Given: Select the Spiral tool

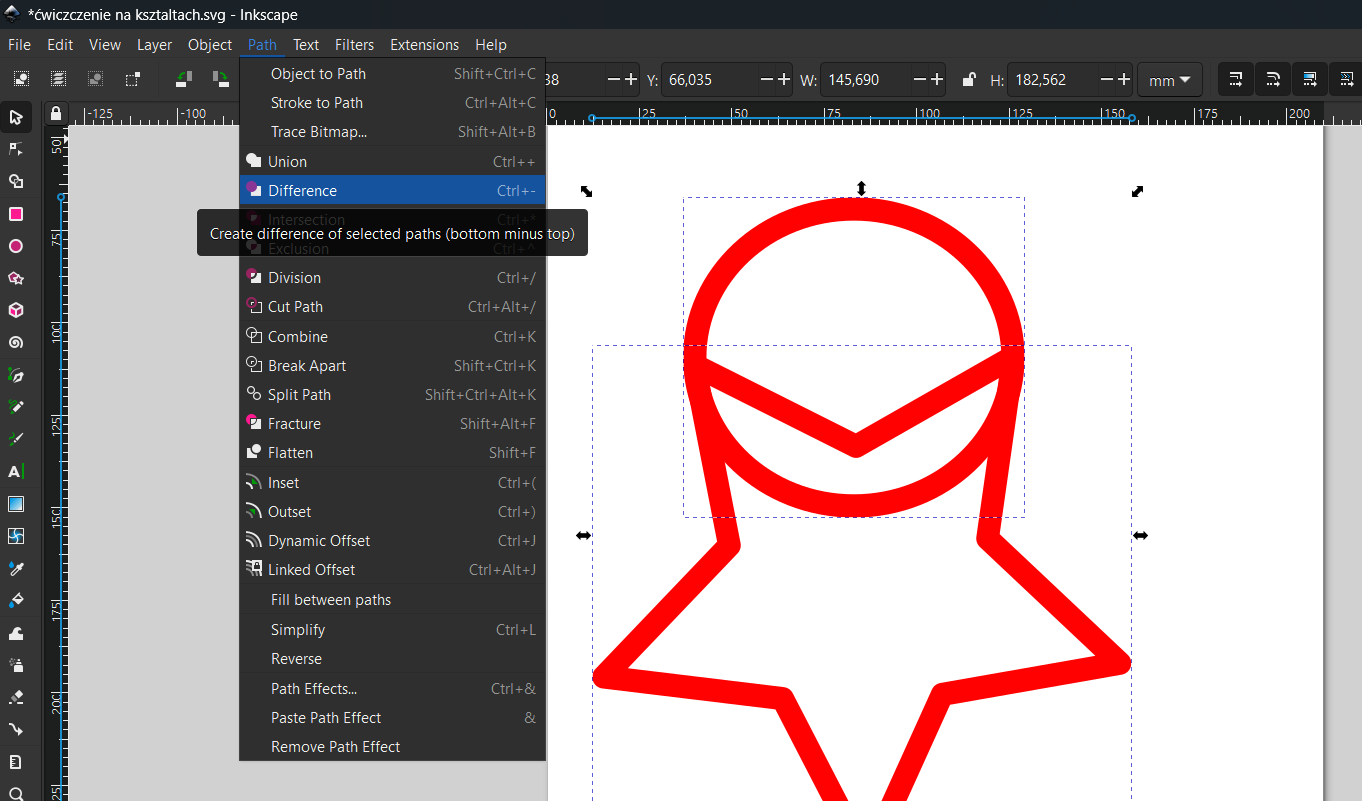Looking at the screenshot, I should click(x=16, y=342).
